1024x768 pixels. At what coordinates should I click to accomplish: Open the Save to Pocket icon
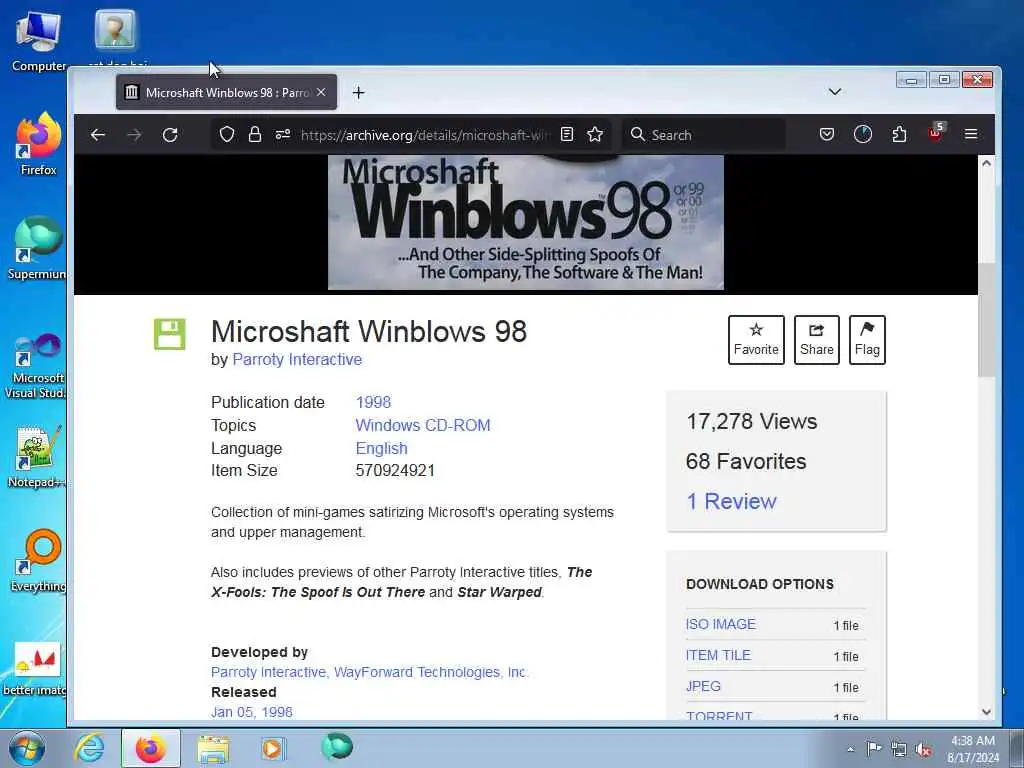pos(827,135)
